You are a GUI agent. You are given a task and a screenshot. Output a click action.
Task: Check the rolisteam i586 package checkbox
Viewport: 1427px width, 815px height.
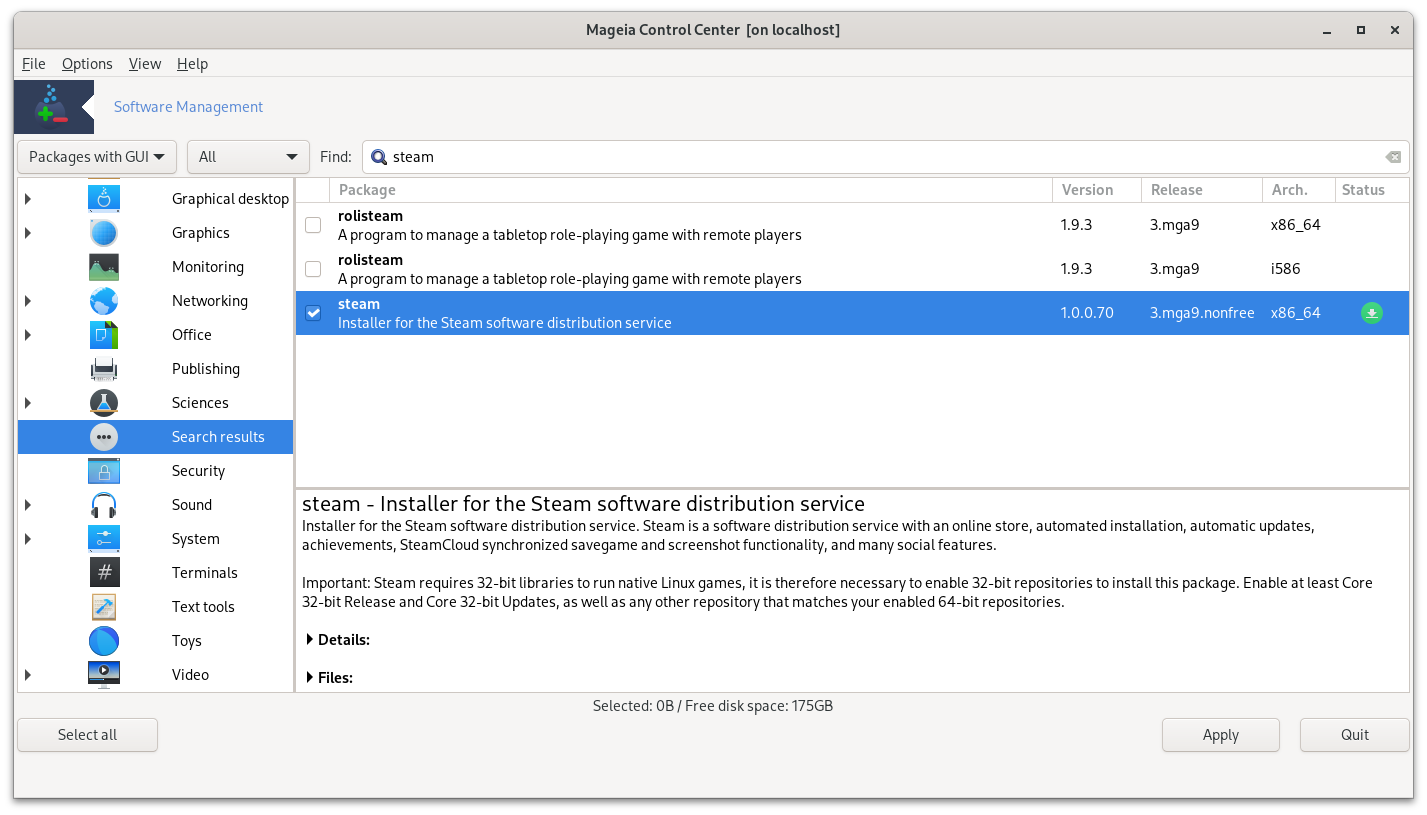313,269
